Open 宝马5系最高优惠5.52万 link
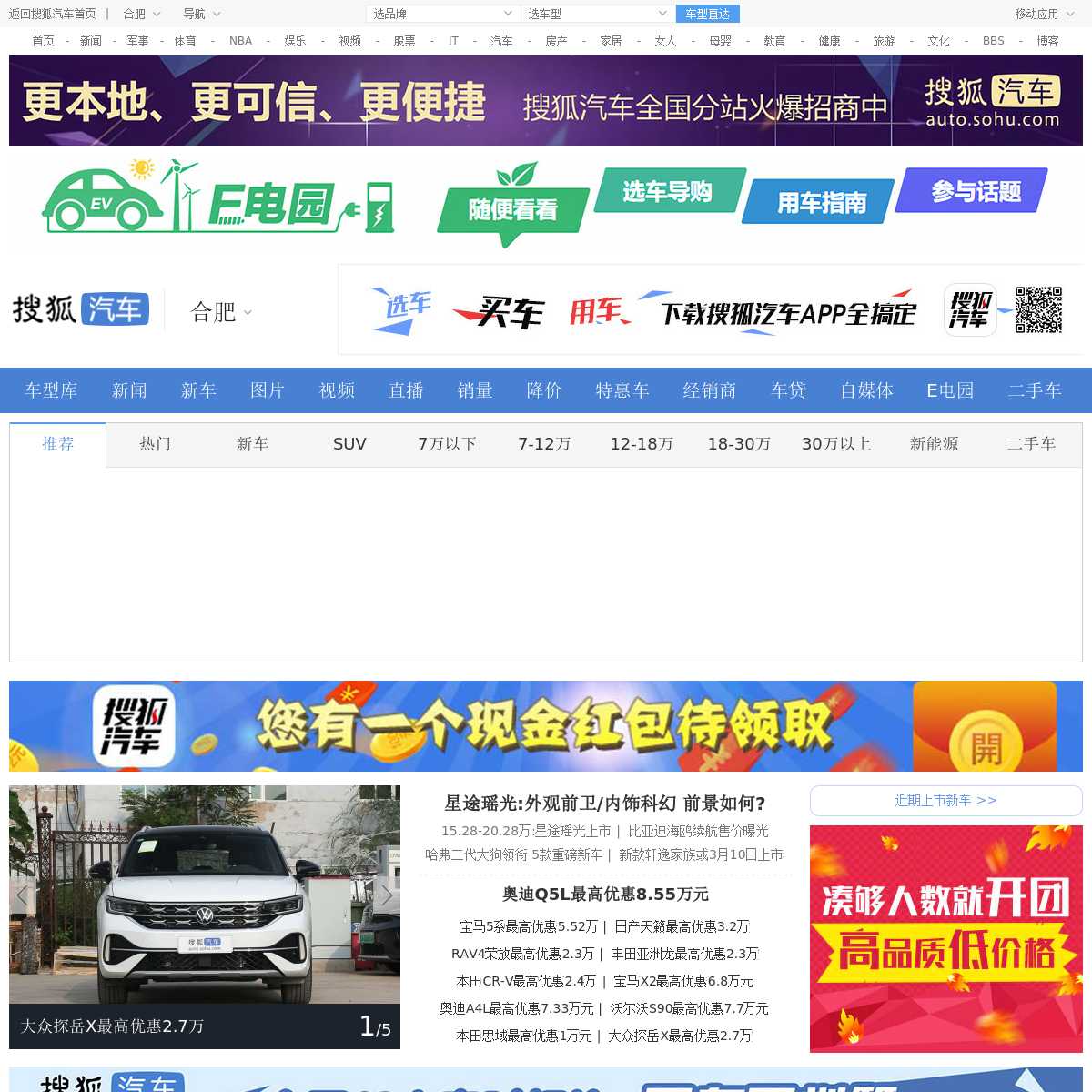The image size is (1092, 1092). [529, 926]
